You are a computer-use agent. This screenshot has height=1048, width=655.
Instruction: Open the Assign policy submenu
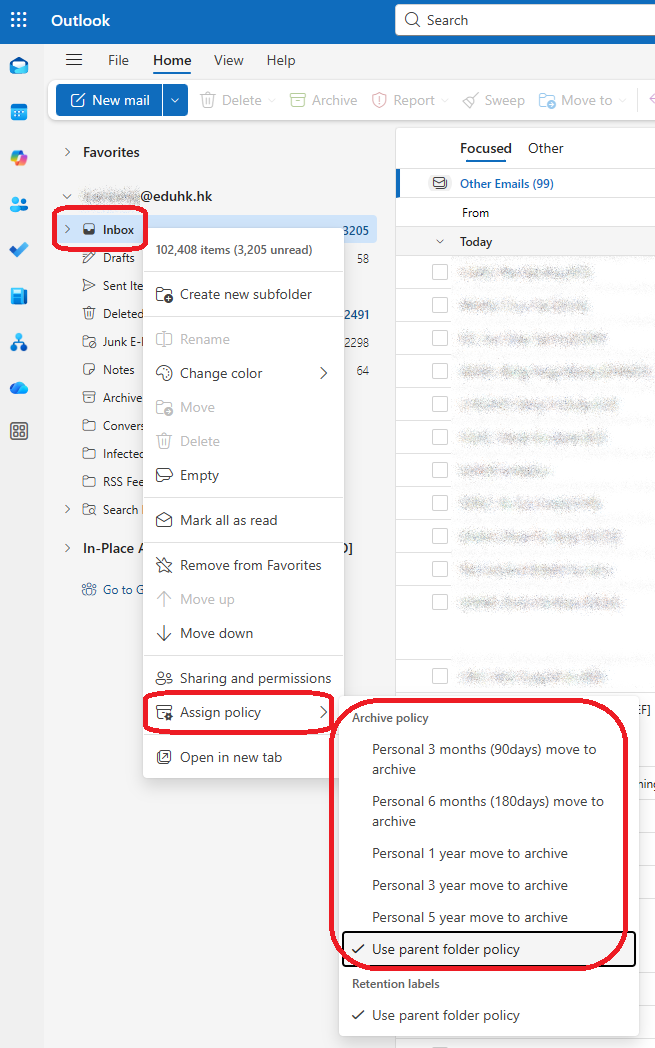(x=243, y=712)
